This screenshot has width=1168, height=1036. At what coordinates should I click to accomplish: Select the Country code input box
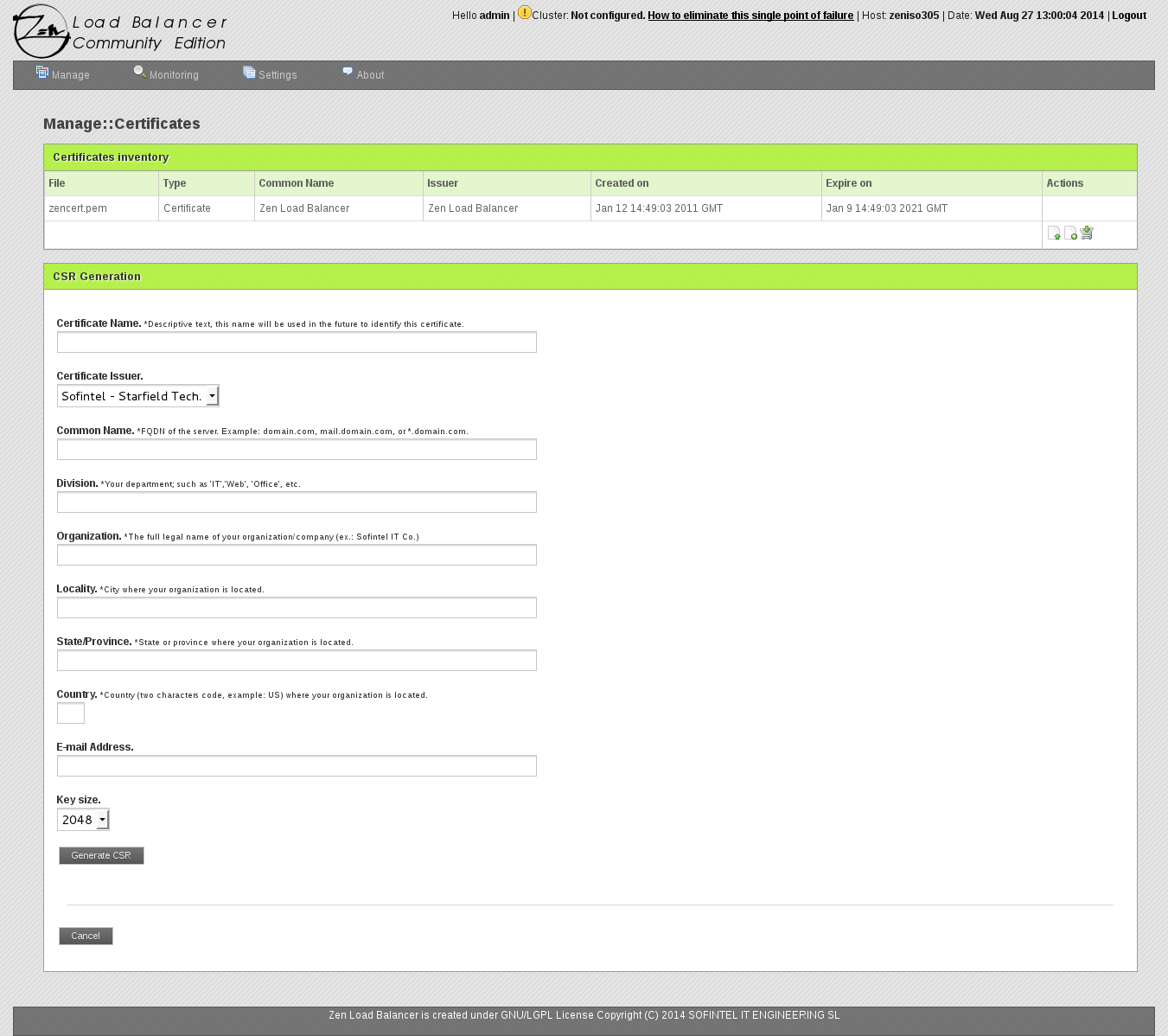coord(71,713)
